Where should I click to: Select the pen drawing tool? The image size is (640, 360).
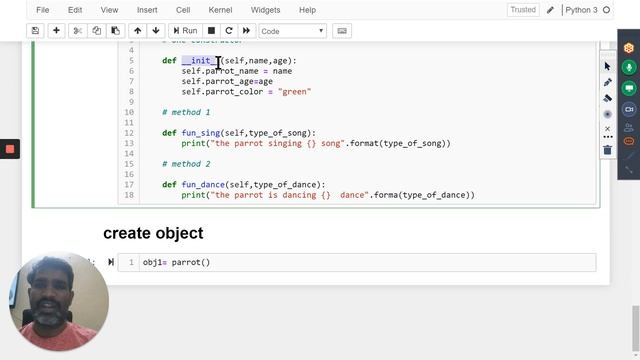pos(607,82)
